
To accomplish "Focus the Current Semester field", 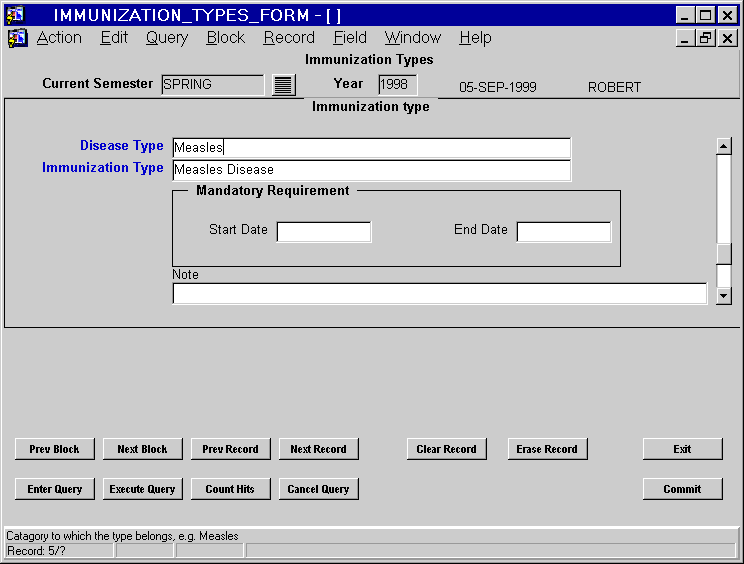I will coord(213,84).
